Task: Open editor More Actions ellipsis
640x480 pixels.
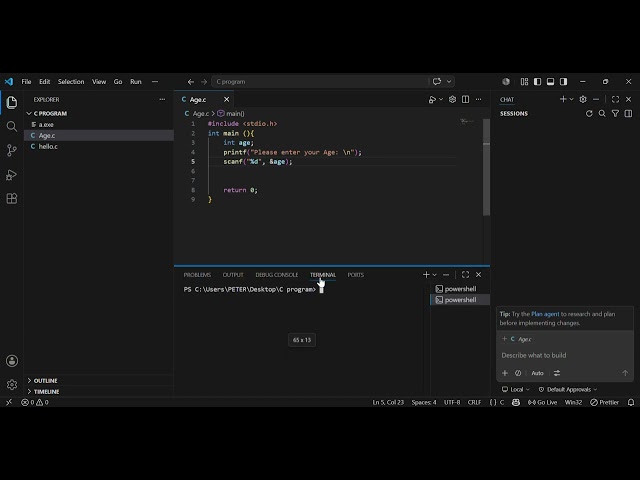Action: tap(478, 99)
